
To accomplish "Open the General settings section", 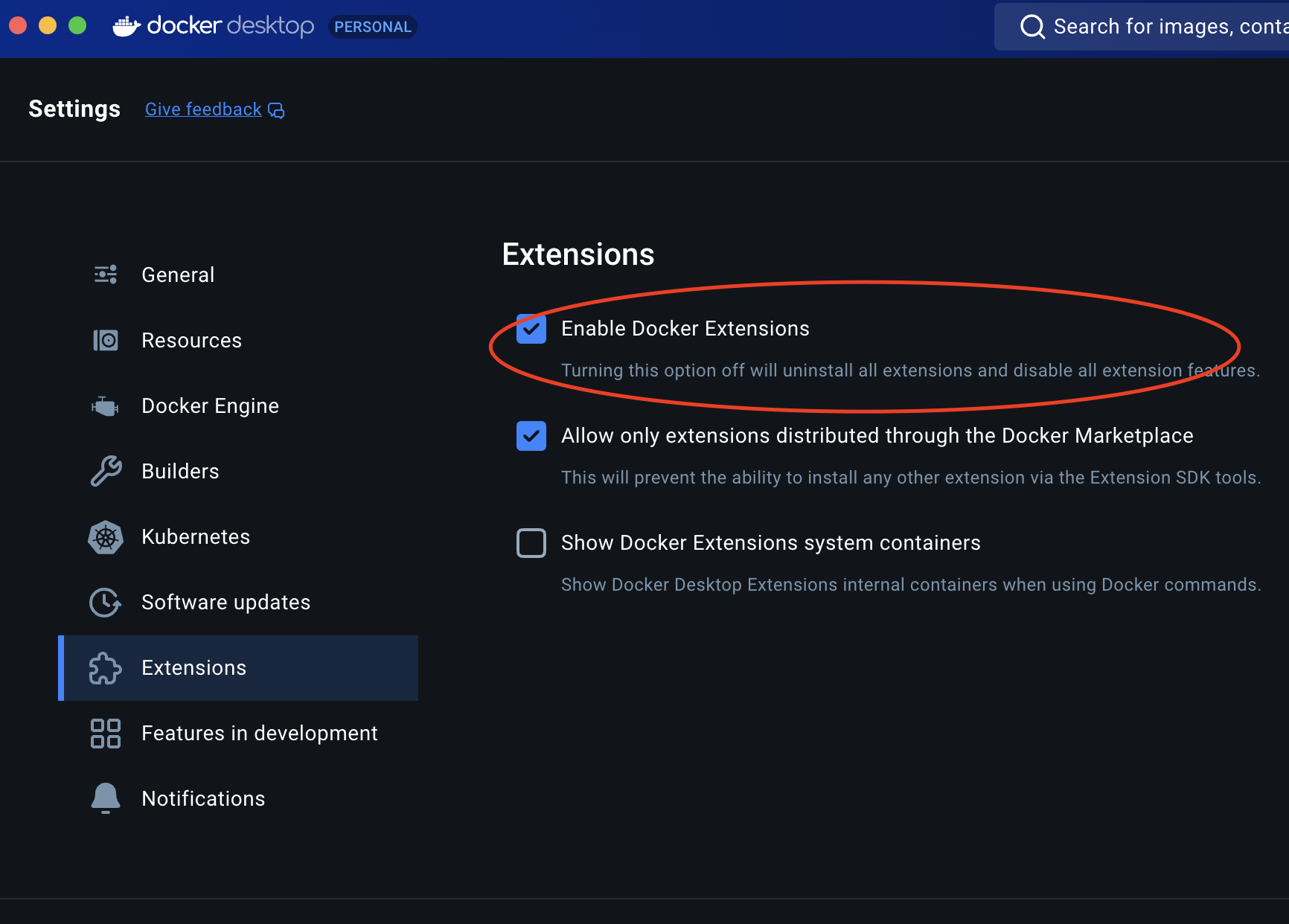I will point(238,275).
